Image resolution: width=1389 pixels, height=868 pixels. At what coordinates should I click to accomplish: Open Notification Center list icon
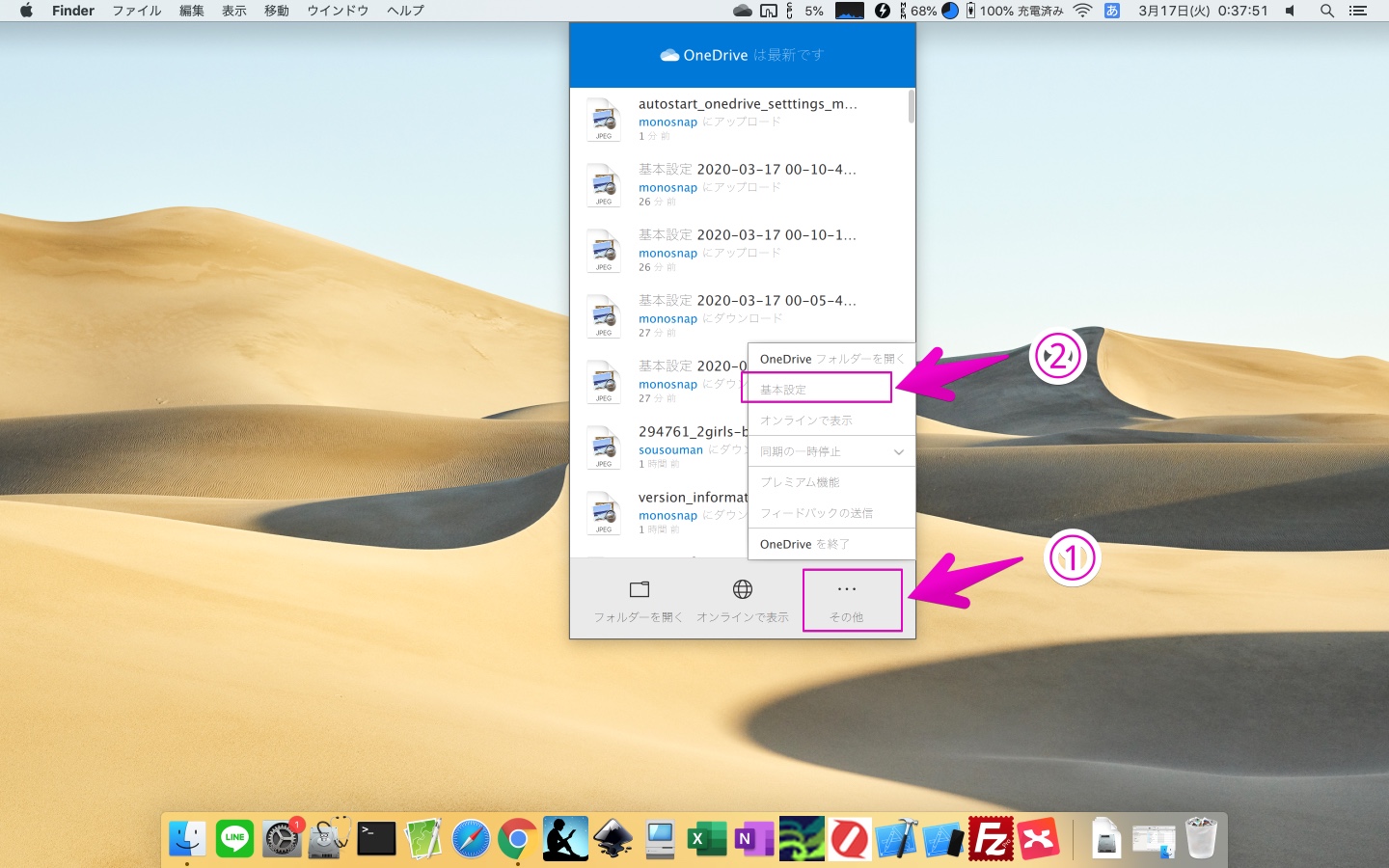[1358, 11]
